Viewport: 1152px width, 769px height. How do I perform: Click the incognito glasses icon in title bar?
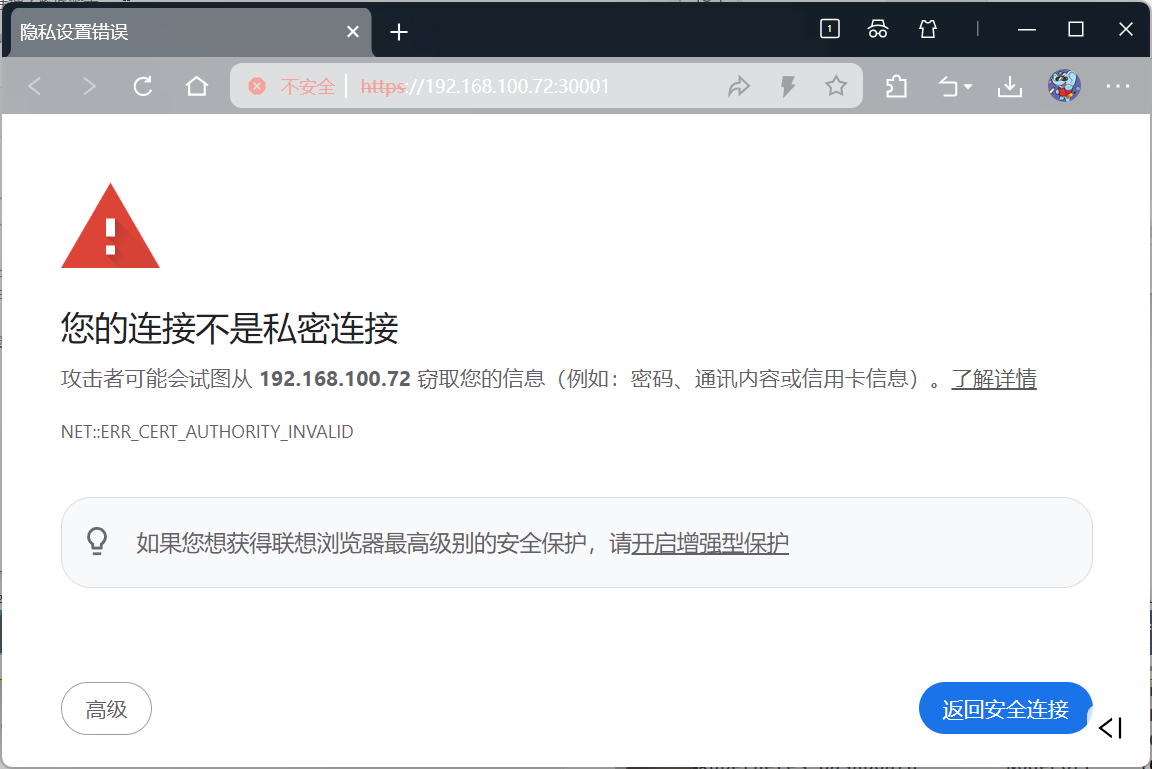coord(878,29)
